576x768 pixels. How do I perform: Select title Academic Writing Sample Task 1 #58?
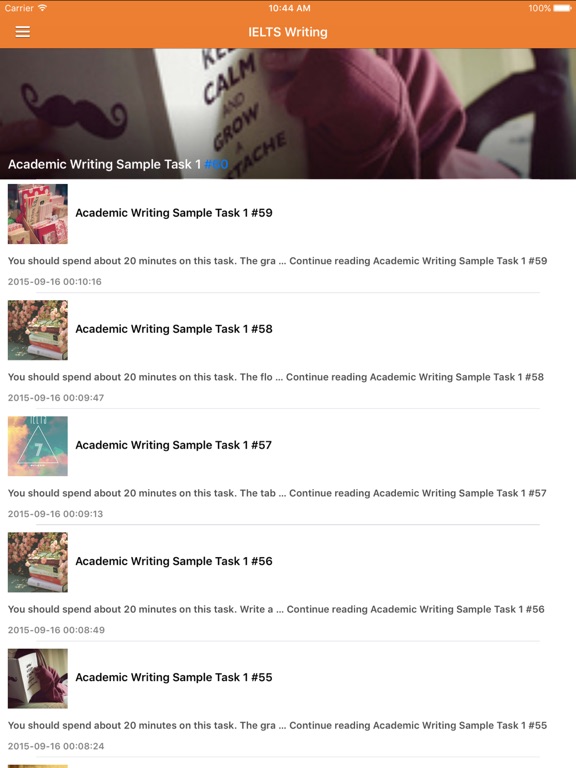point(174,329)
